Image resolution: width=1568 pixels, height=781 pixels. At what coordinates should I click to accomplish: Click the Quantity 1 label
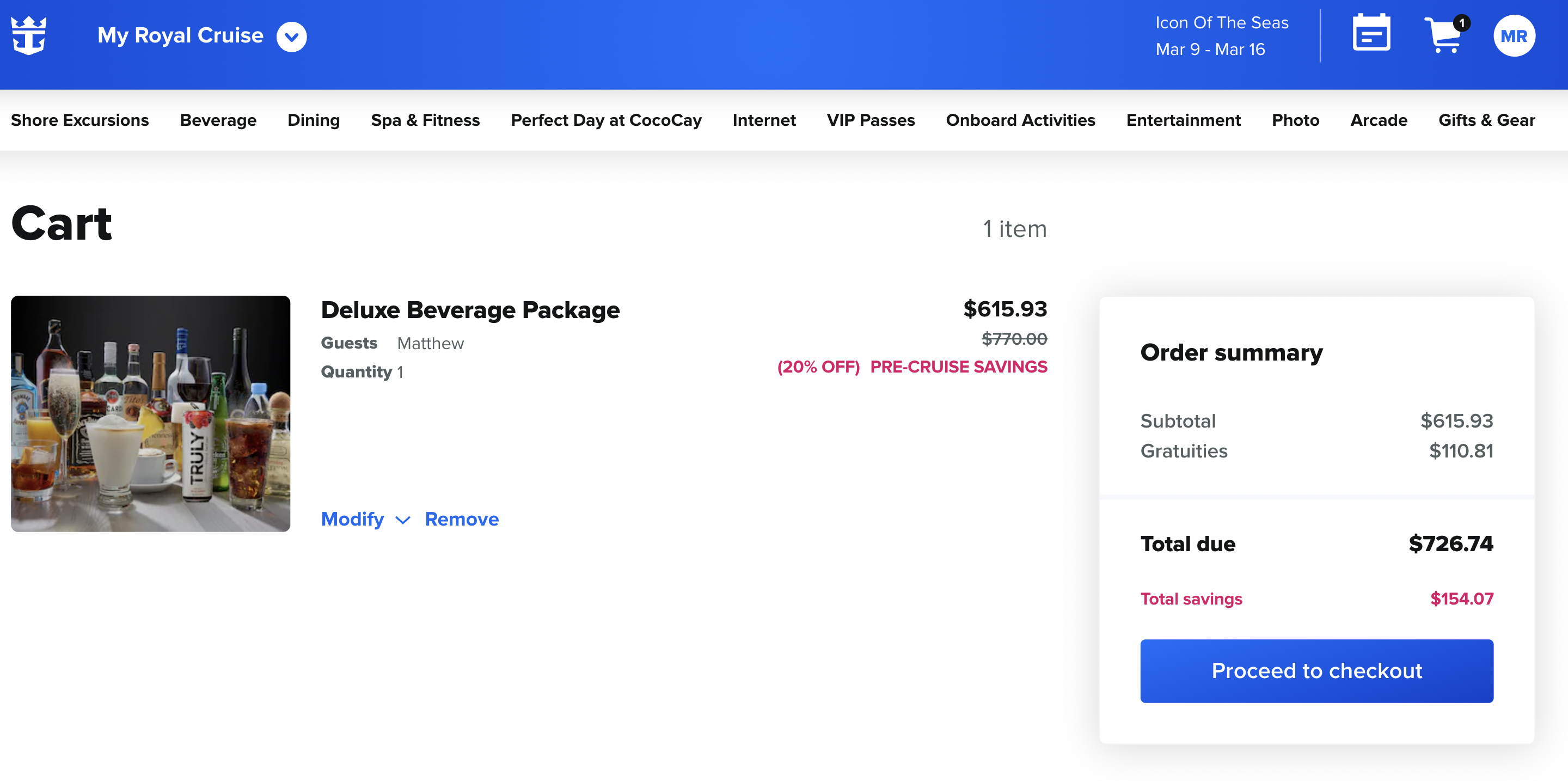(x=362, y=371)
